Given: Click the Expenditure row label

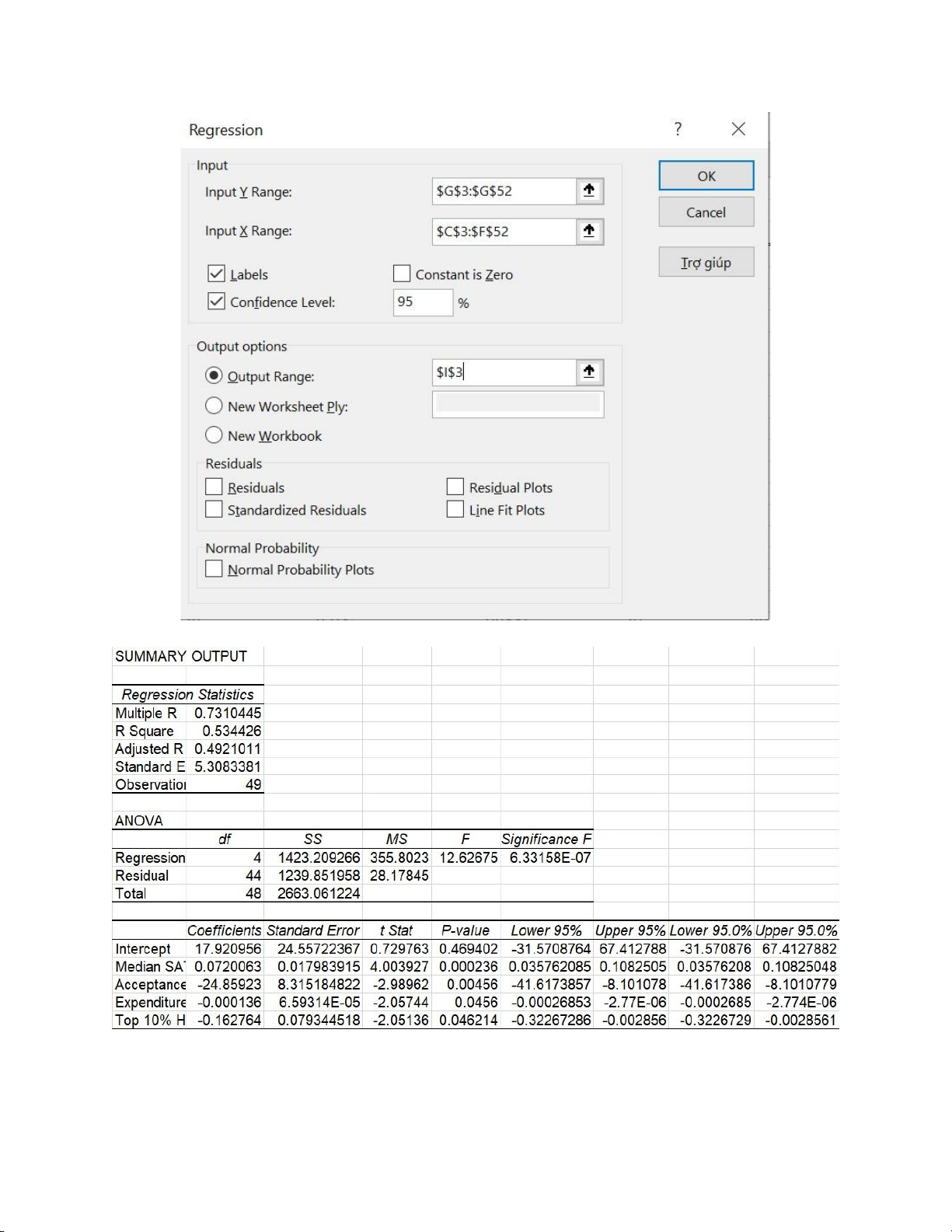Looking at the screenshot, I should pyautogui.click(x=149, y=1003).
